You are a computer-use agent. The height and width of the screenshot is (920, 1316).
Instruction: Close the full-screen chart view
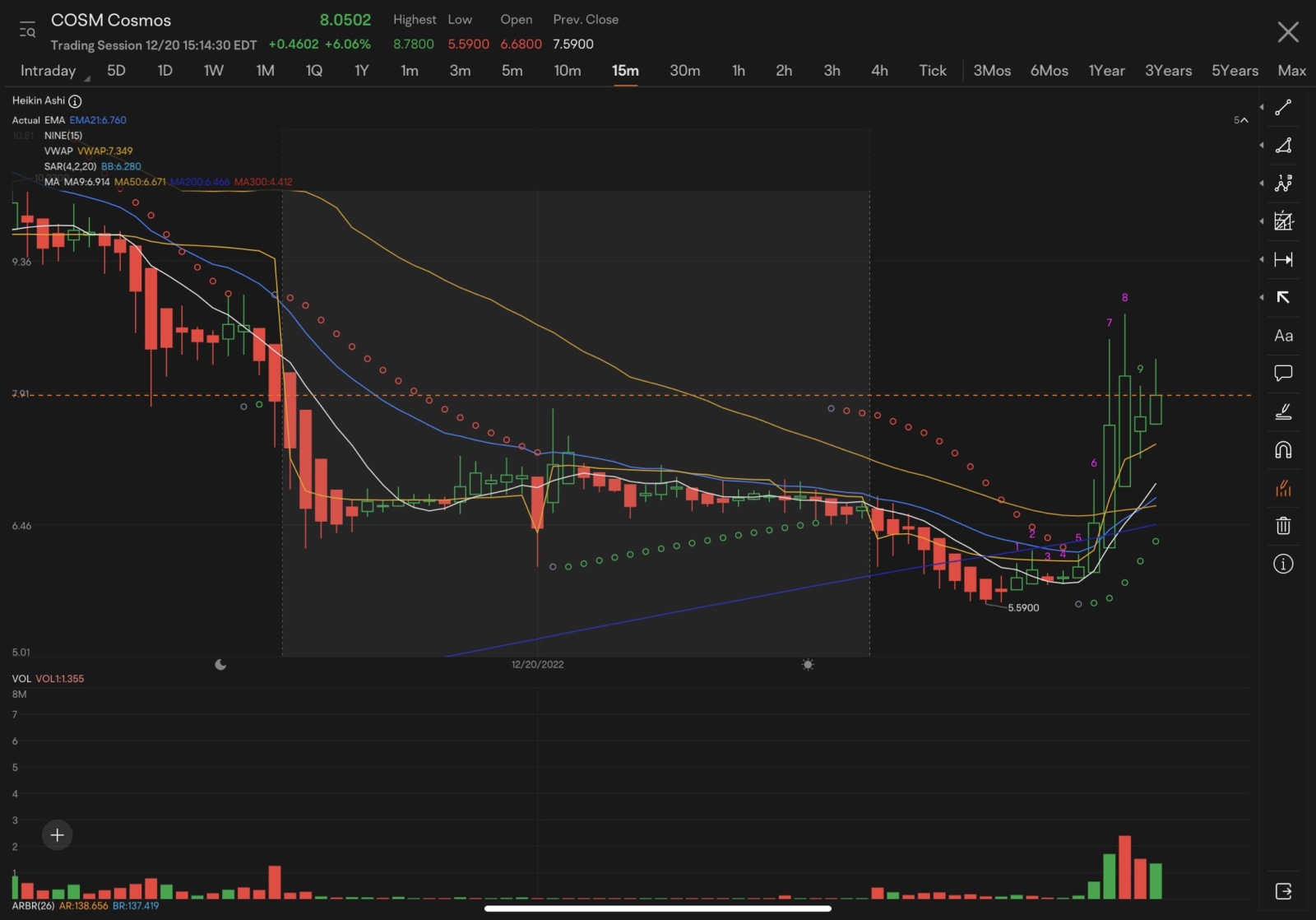(1287, 32)
